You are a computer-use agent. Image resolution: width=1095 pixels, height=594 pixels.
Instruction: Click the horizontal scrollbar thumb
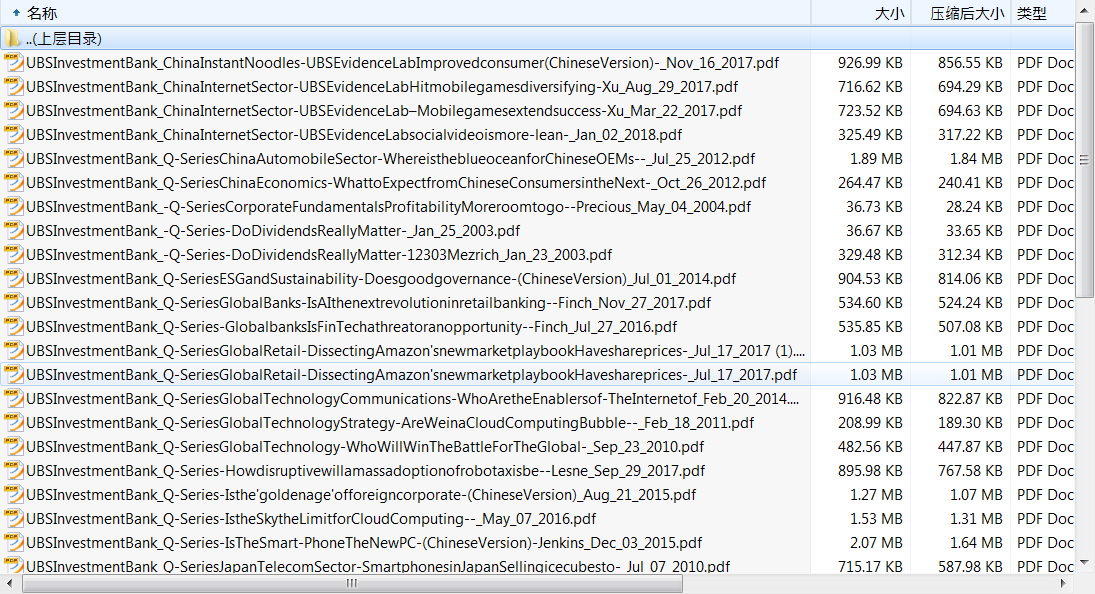(353, 583)
